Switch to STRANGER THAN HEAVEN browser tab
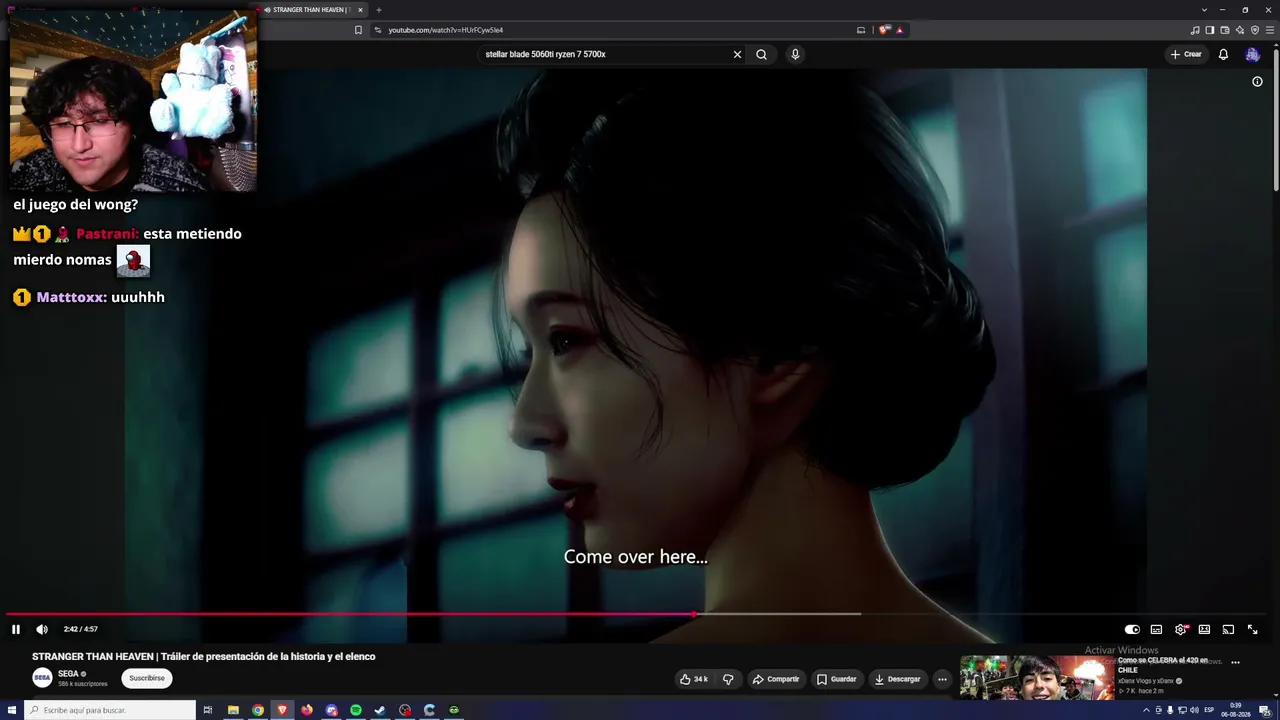The width and height of the screenshot is (1280, 720). click(309, 10)
